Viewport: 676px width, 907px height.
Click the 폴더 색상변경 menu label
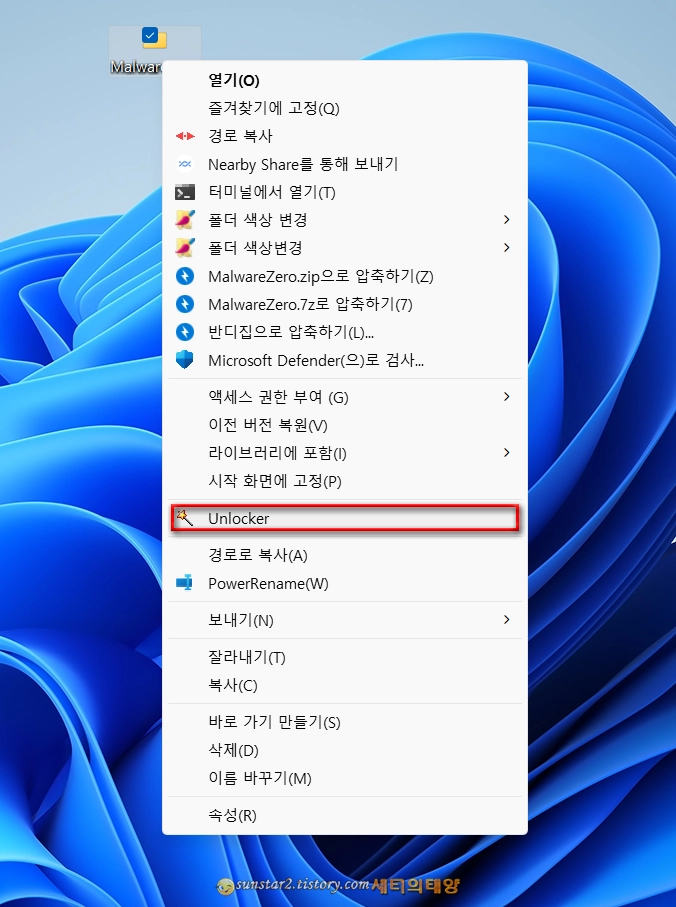point(255,248)
